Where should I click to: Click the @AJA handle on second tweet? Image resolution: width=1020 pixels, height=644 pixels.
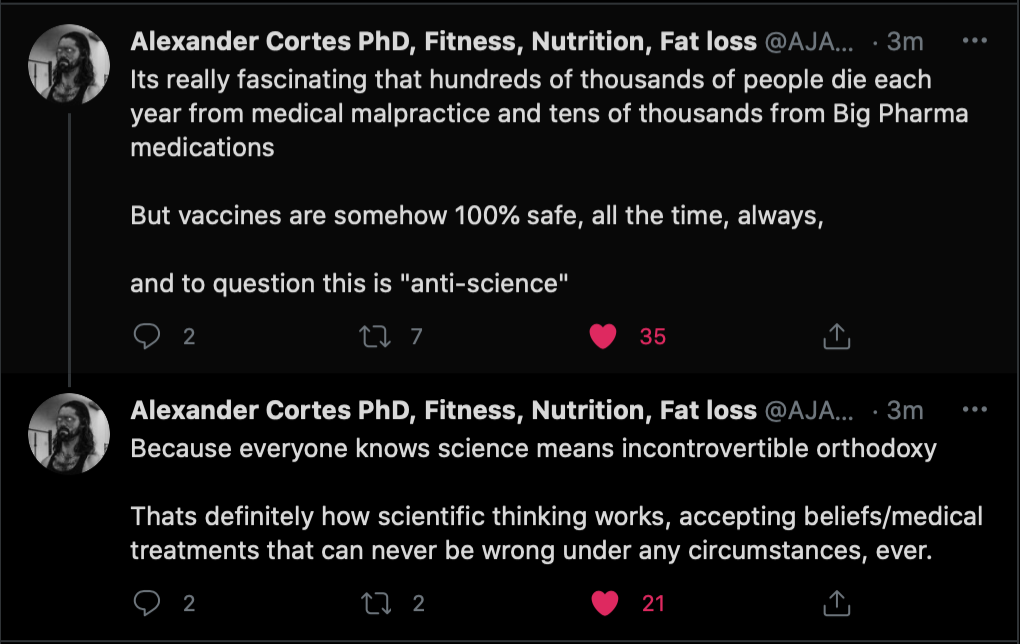tap(811, 410)
